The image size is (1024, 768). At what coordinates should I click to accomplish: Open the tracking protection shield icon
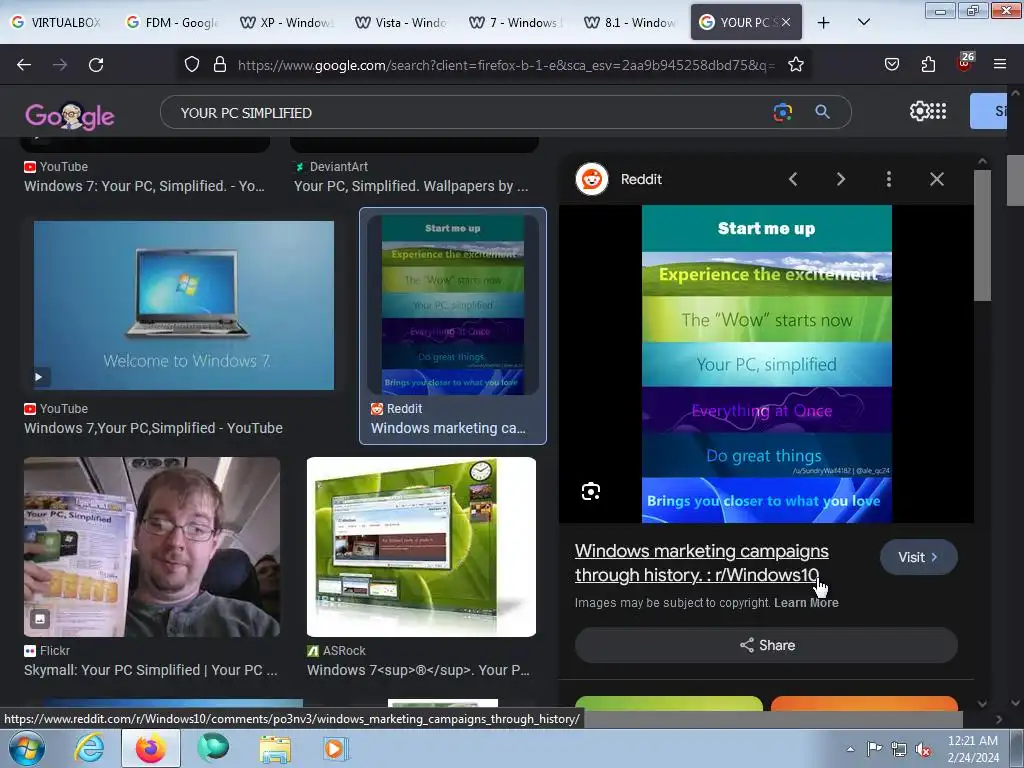191,64
